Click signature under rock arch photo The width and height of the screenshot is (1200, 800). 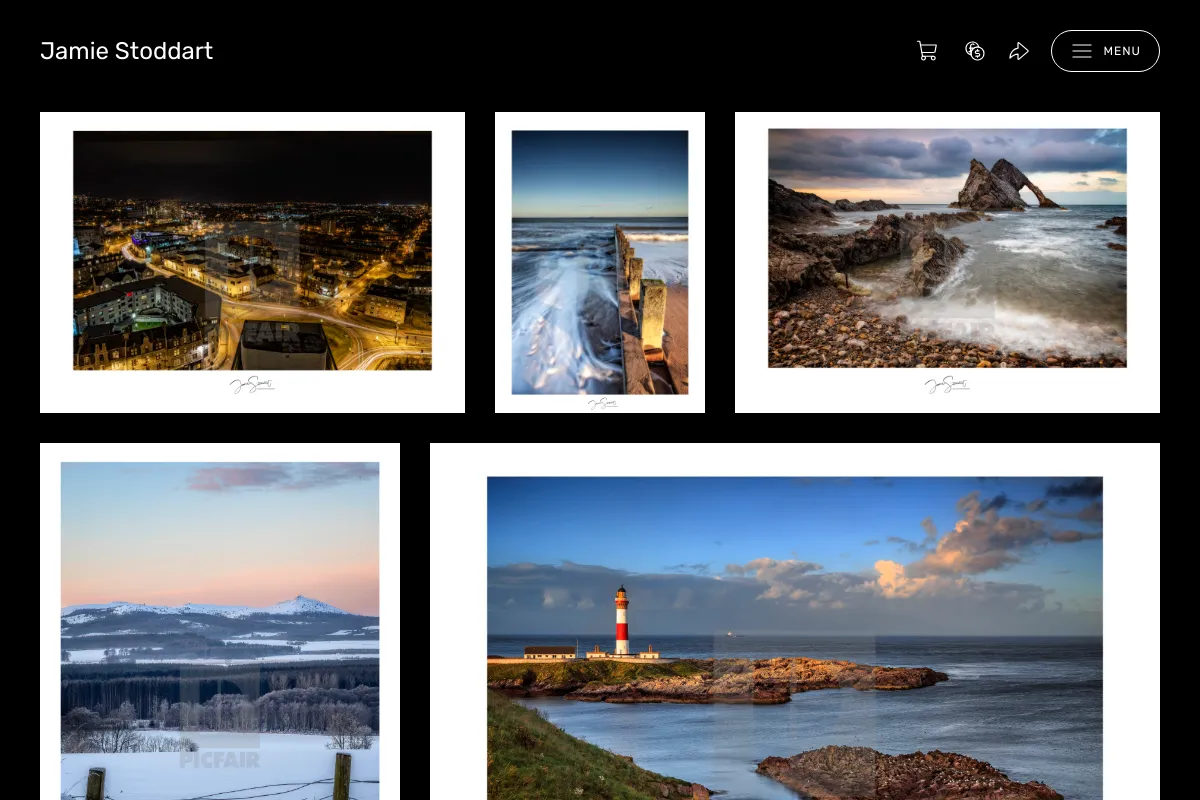point(947,384)
